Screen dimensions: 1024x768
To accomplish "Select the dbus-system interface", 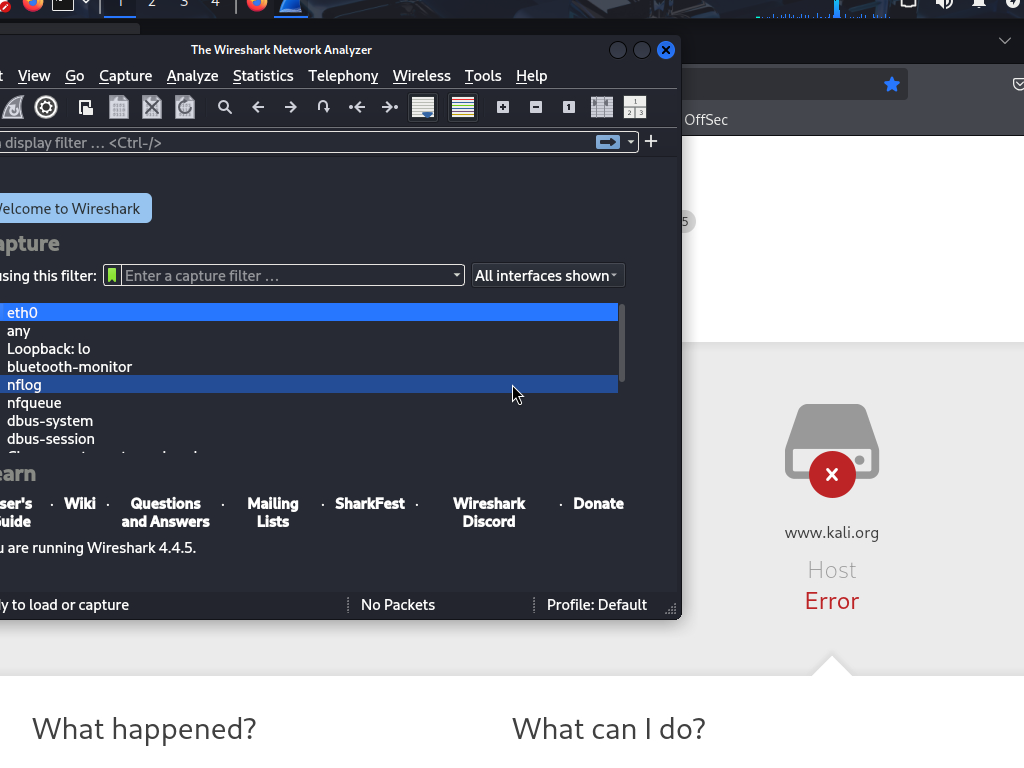I will tap(309, 421).
